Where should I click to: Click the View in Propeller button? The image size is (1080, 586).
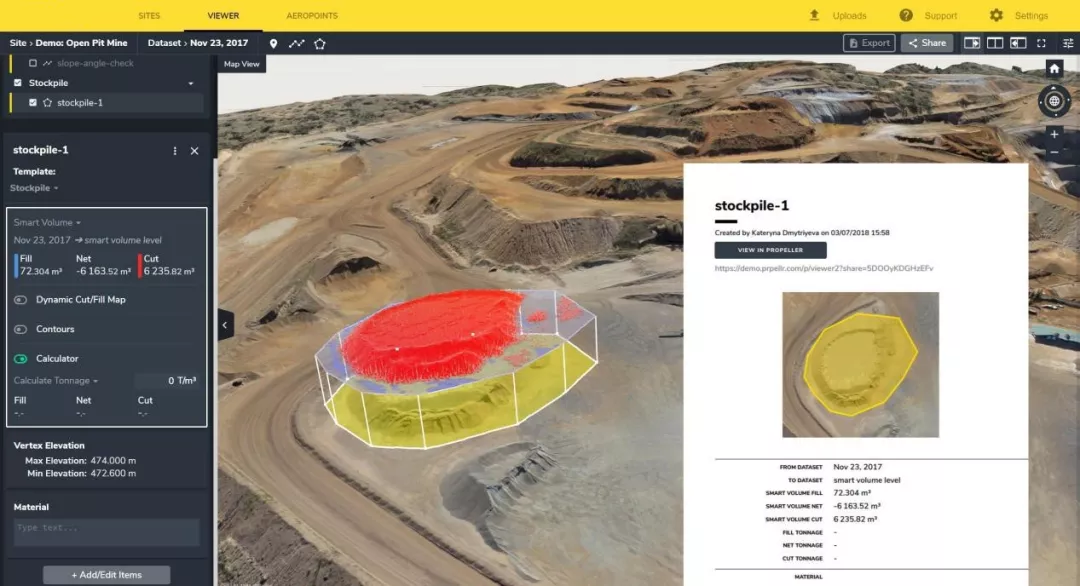(770, 250)
